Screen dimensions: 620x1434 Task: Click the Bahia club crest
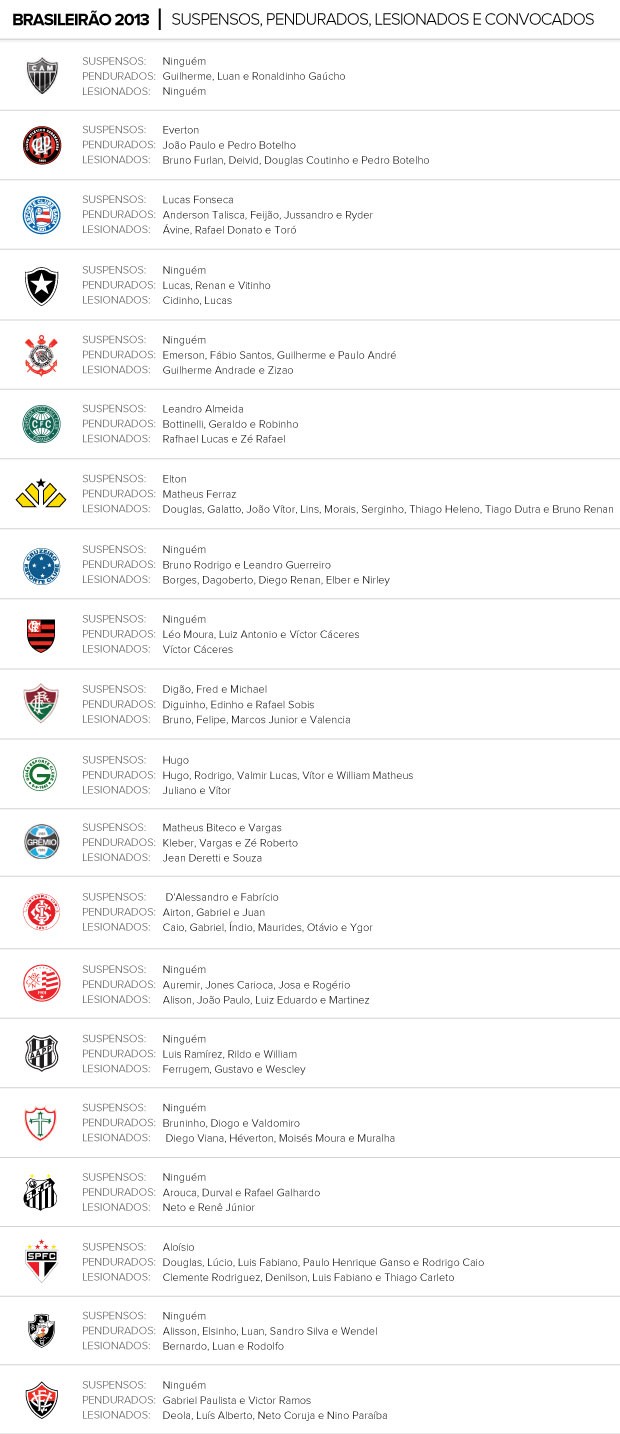click(42, 215)
